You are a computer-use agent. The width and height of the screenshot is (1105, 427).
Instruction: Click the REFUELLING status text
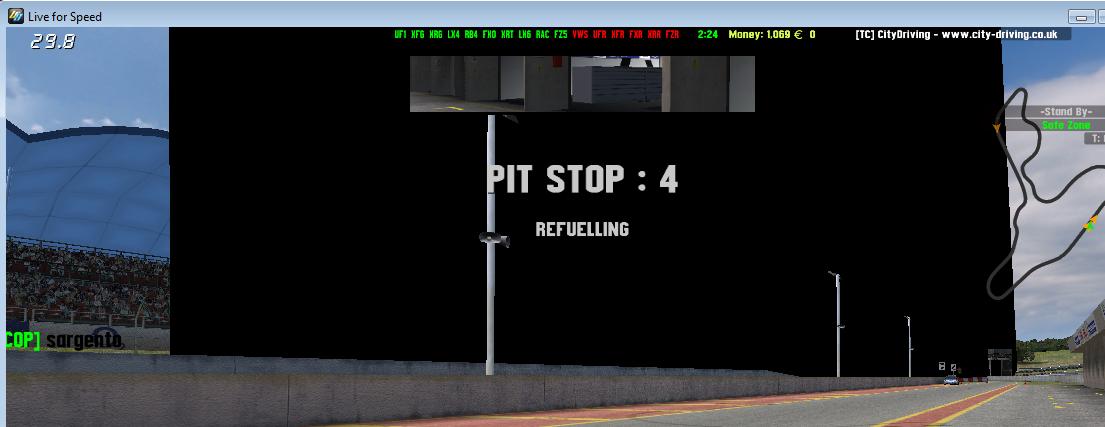[x=582, y=229]
